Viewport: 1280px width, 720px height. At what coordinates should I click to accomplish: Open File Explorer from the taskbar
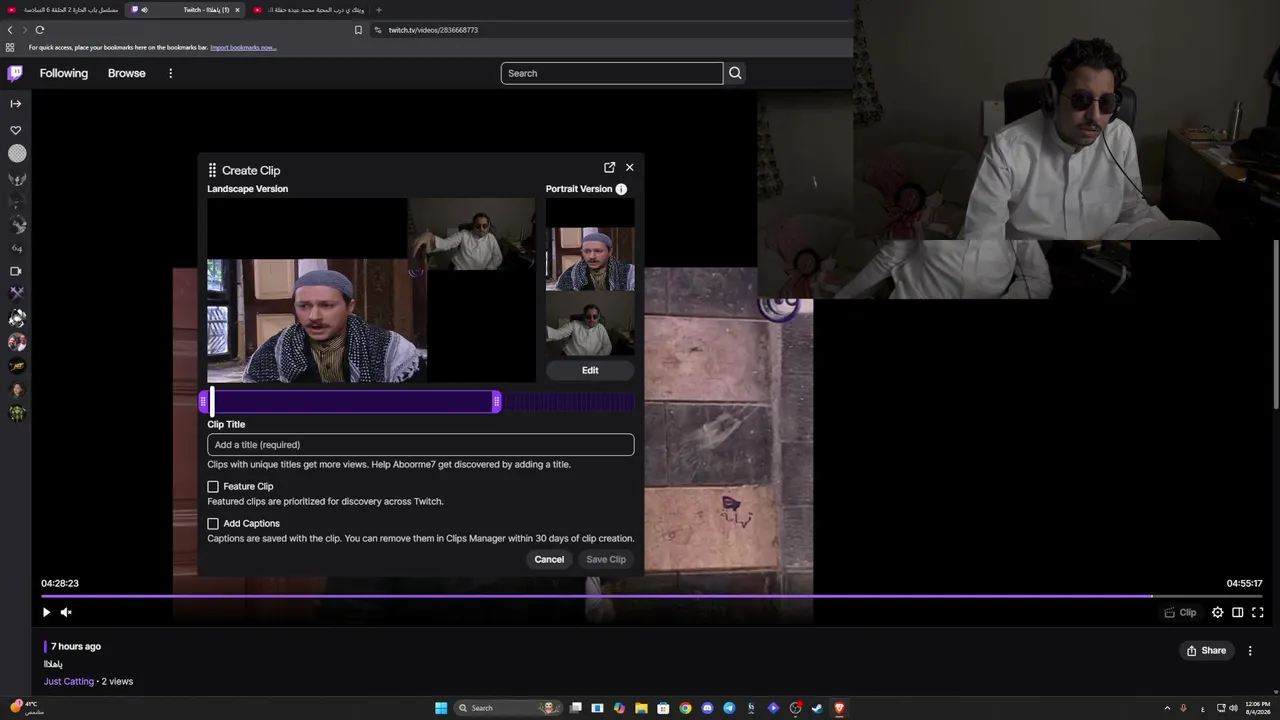click(x=641, y=708)
